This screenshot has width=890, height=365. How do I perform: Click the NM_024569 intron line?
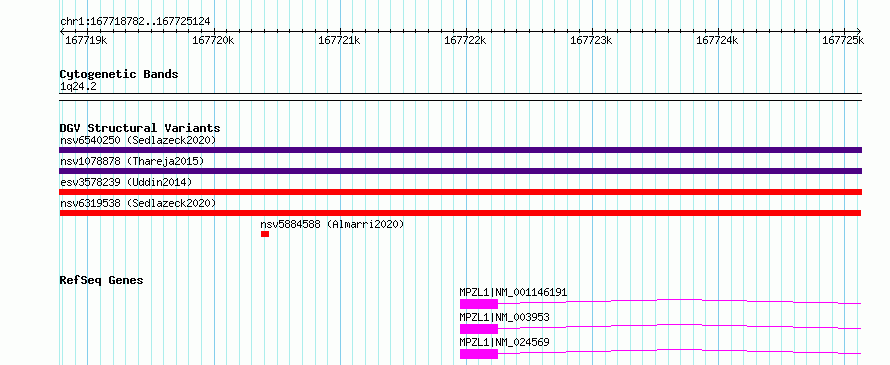pos(679,351)
